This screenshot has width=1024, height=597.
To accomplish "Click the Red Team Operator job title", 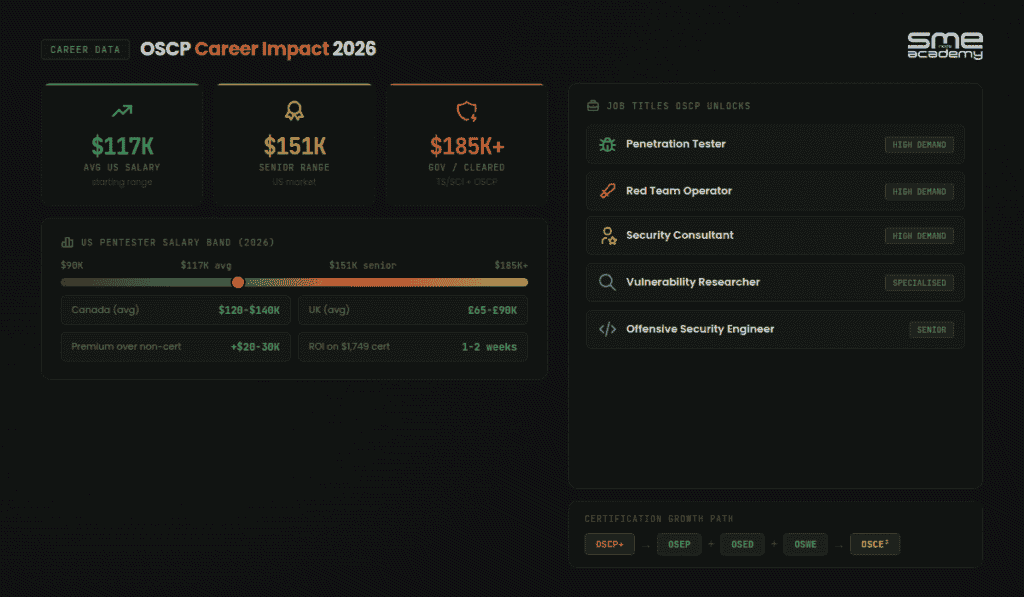I will 679,191.
